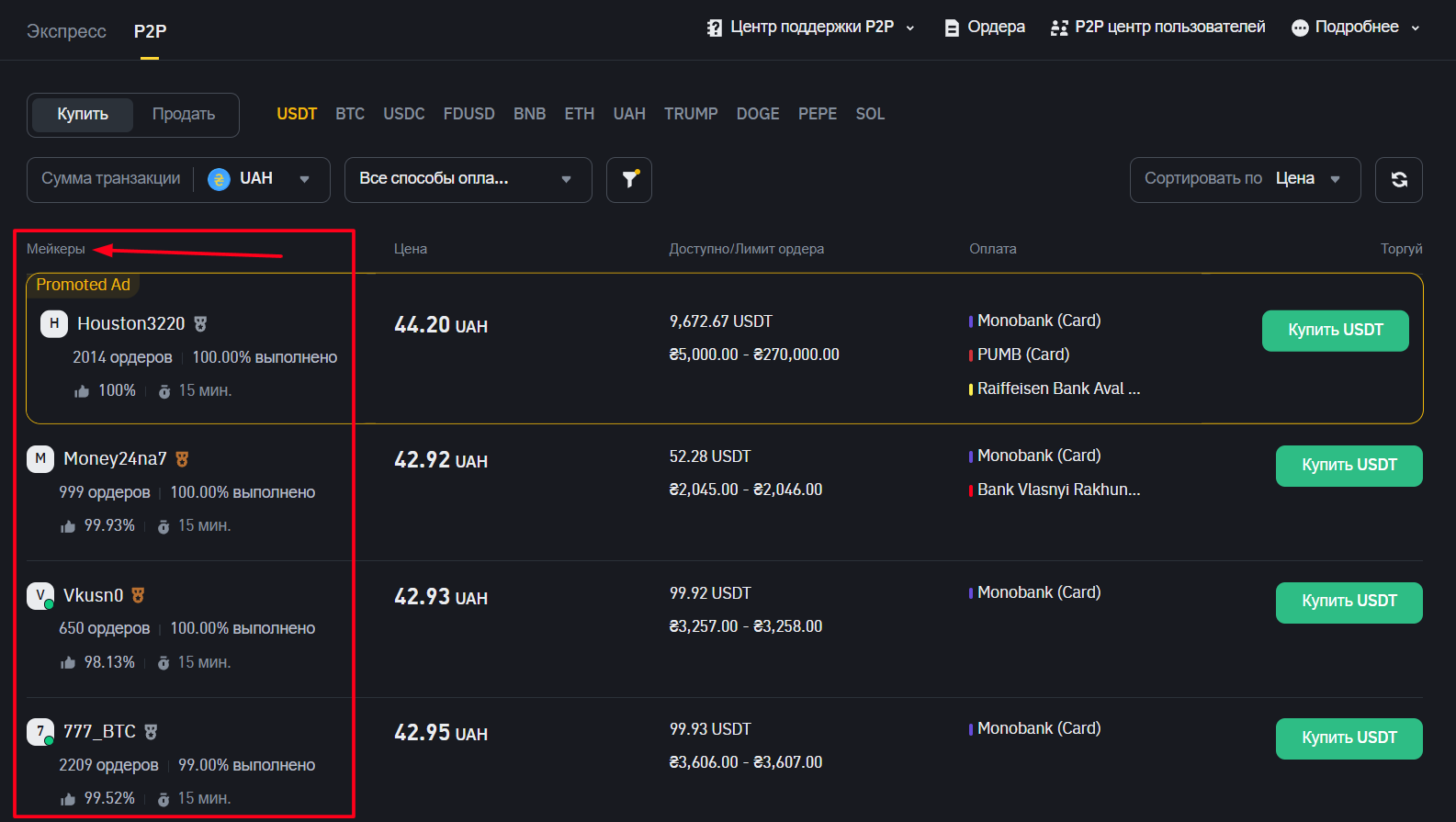Click timer icon in Money24na7 row

164,526
